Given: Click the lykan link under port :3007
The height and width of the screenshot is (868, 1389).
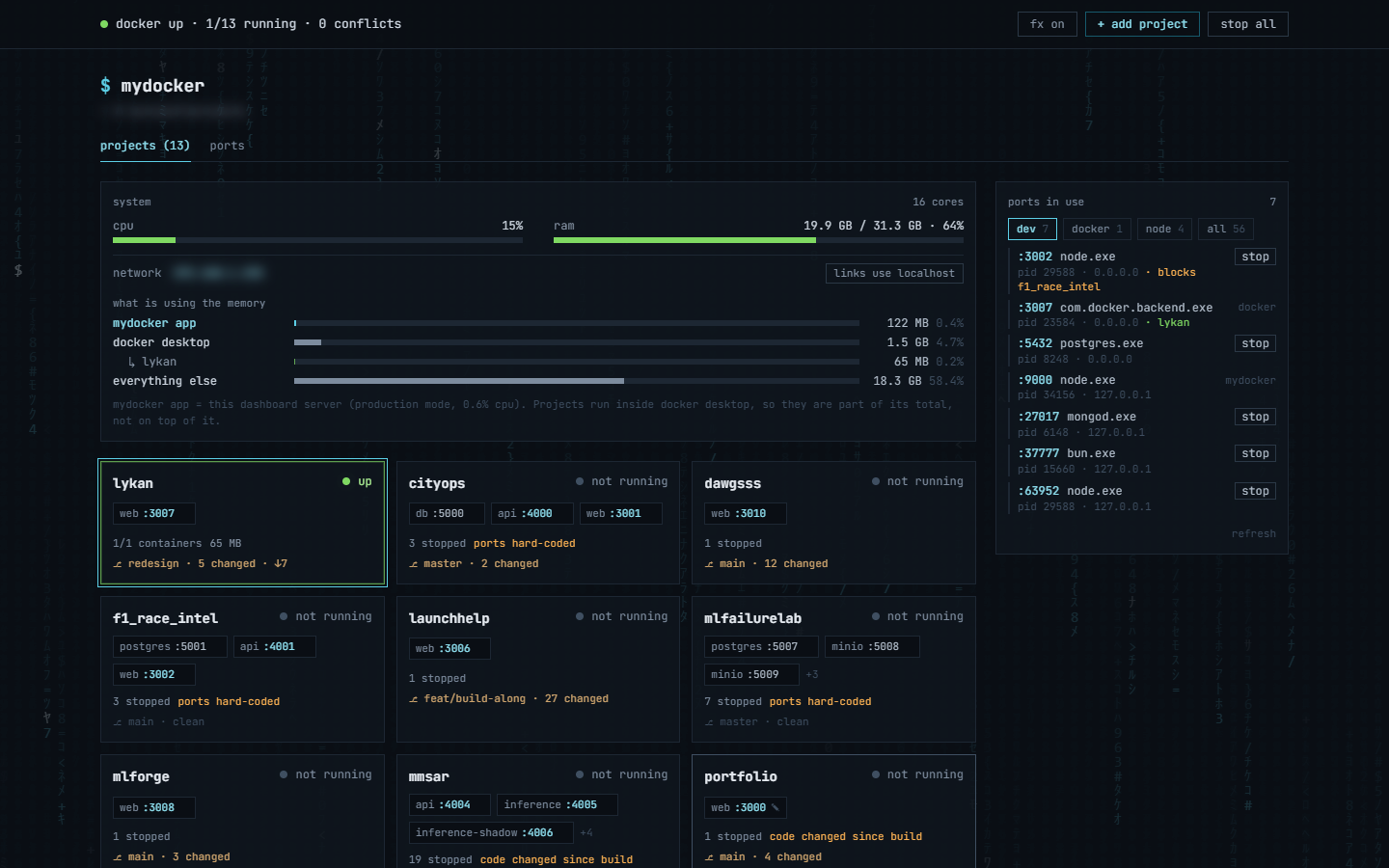Looking at the screenshot, I should pyautogui.click(x=1173, y=323).
